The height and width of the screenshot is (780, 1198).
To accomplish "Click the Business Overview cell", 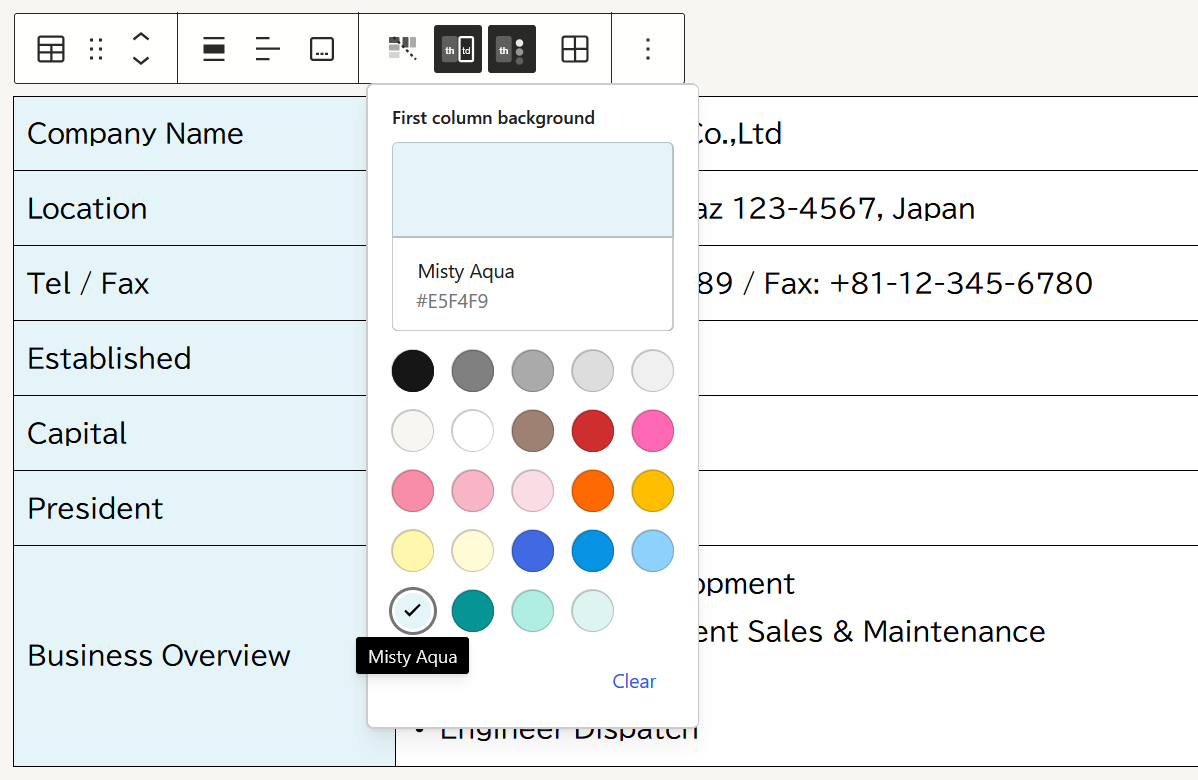I will pos(191,655).
